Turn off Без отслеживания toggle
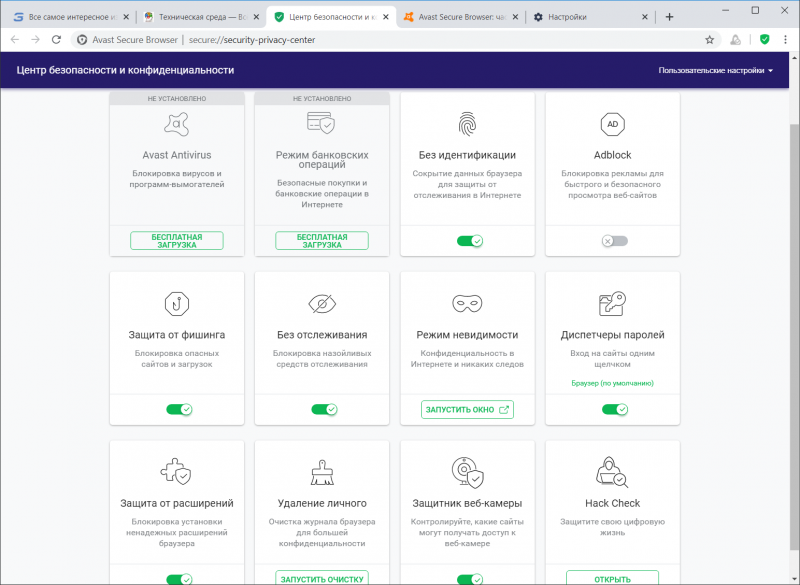The image size is (800, 585). click(x=324, y=409)
